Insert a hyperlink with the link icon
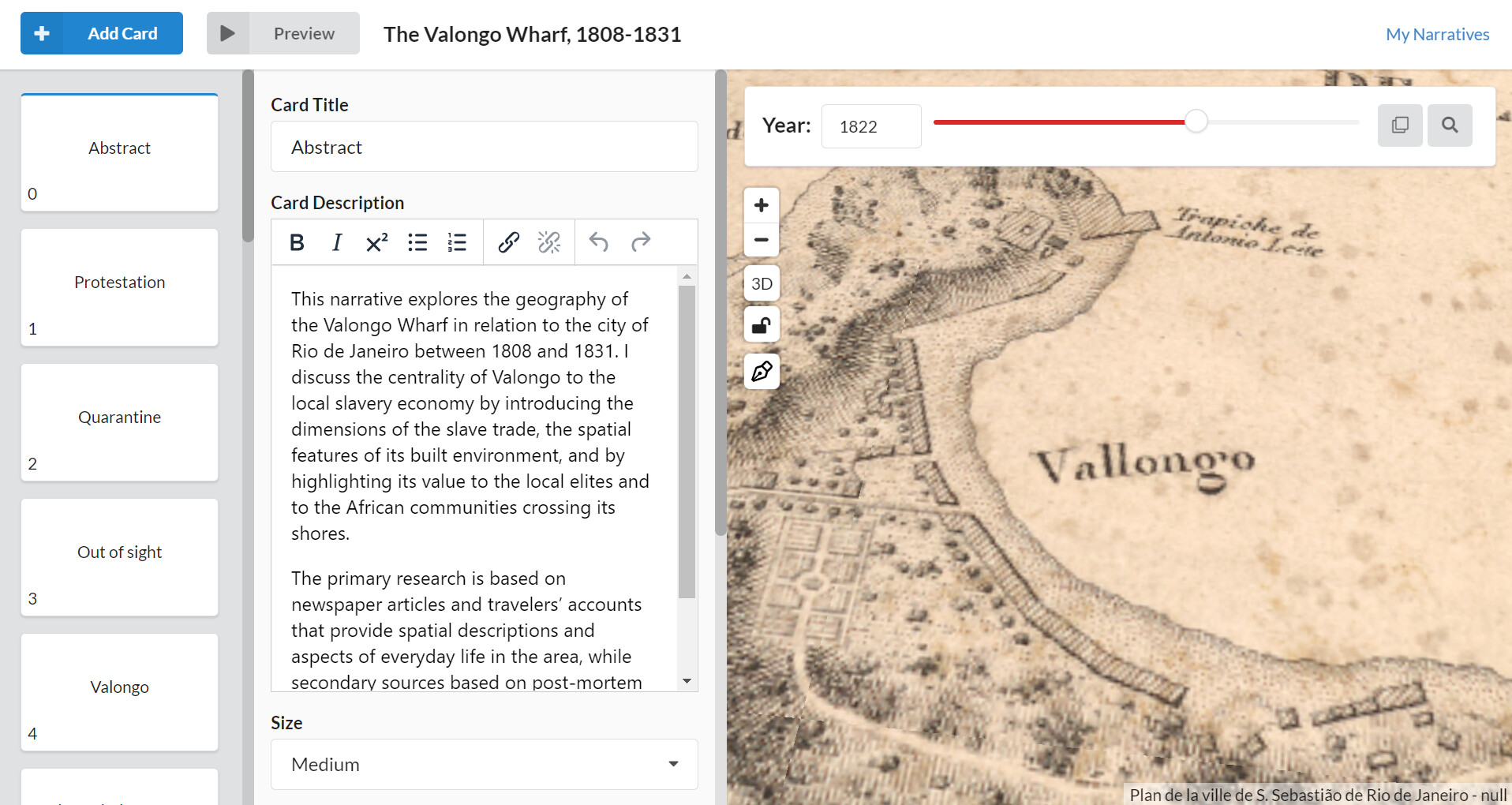 pos(508,242)
